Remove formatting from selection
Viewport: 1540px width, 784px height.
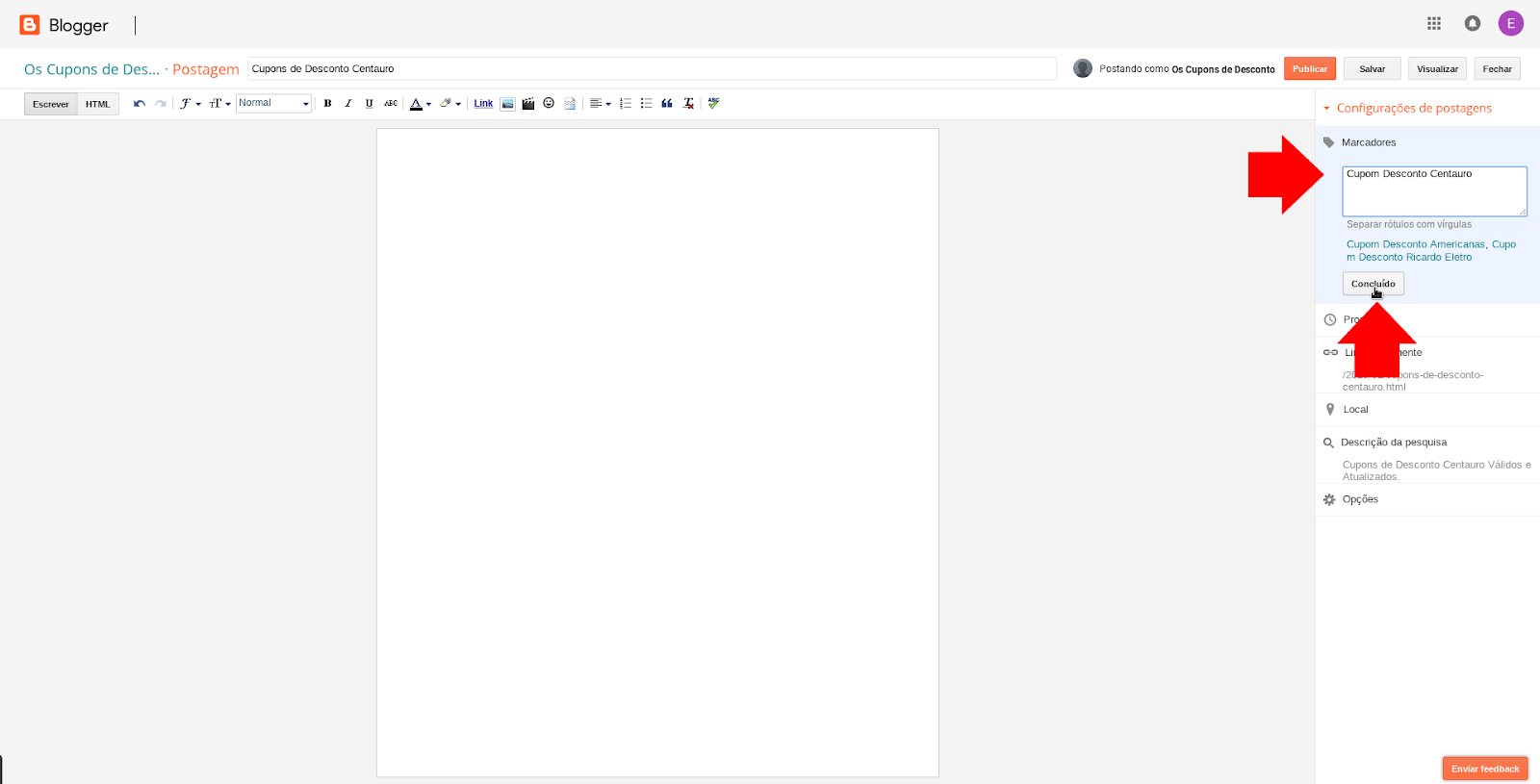688,104
